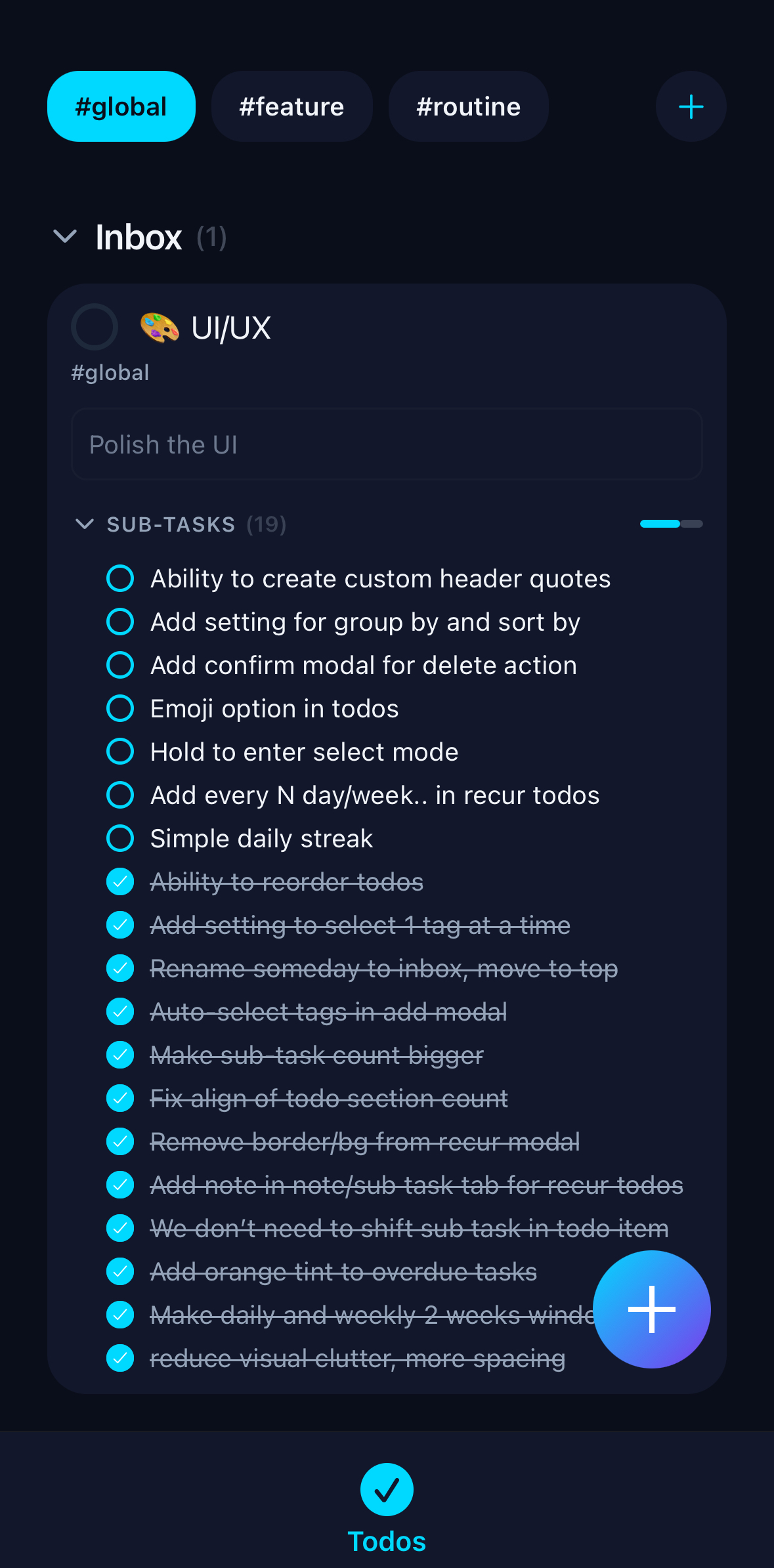Collapse the Inbox section chevron
Viewport: 774px width, 1568px height.
click(x=65, y=236)
